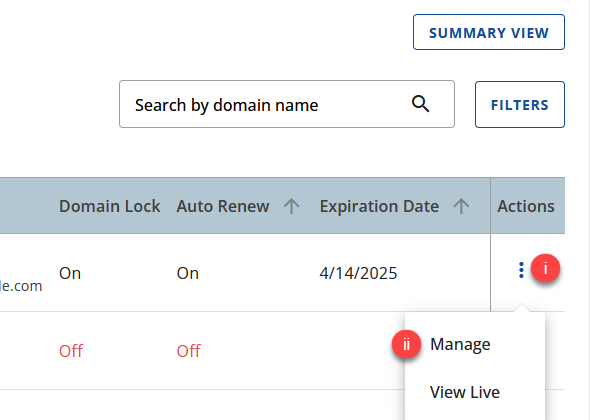Choose View Live from the actions menu
This screenshot has width=590, height=420.
465,392
